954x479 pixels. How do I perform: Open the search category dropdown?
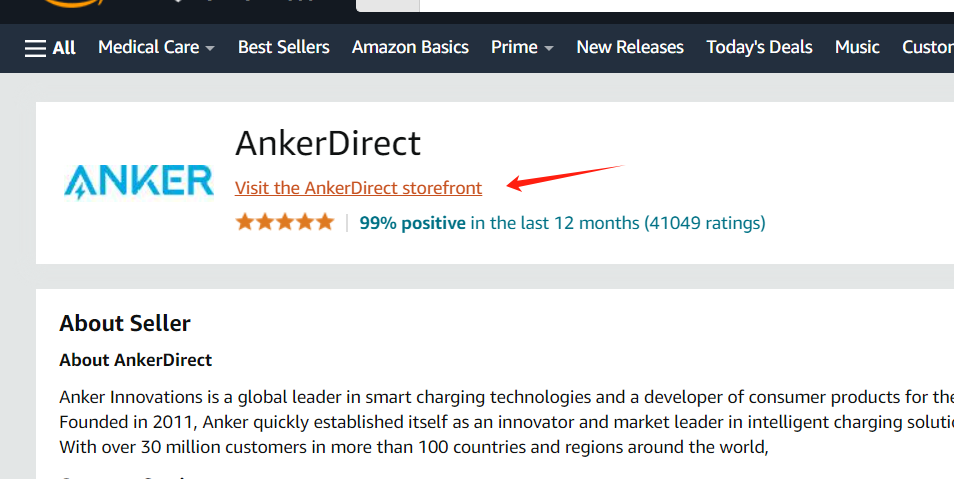click(x=387, y=5)
